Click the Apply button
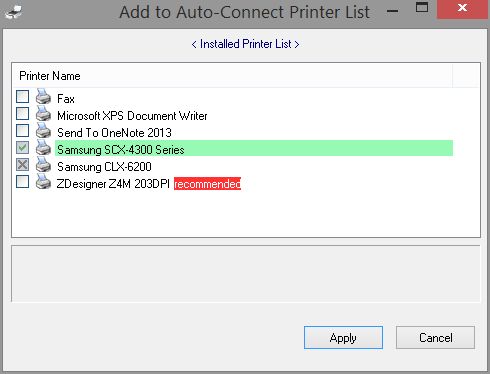The height and width of the screenshot is (374, 490). coord(343,338)
